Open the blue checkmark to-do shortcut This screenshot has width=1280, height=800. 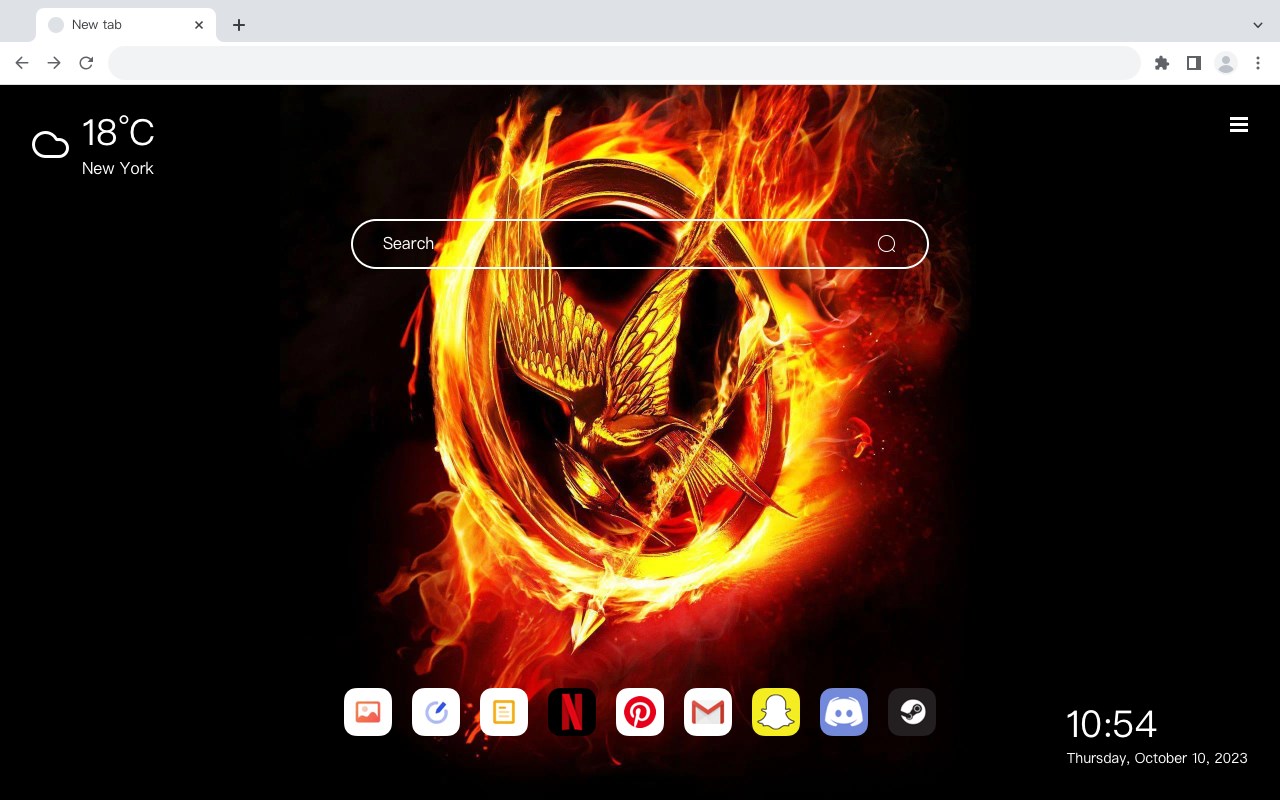[x=436, y=712]
